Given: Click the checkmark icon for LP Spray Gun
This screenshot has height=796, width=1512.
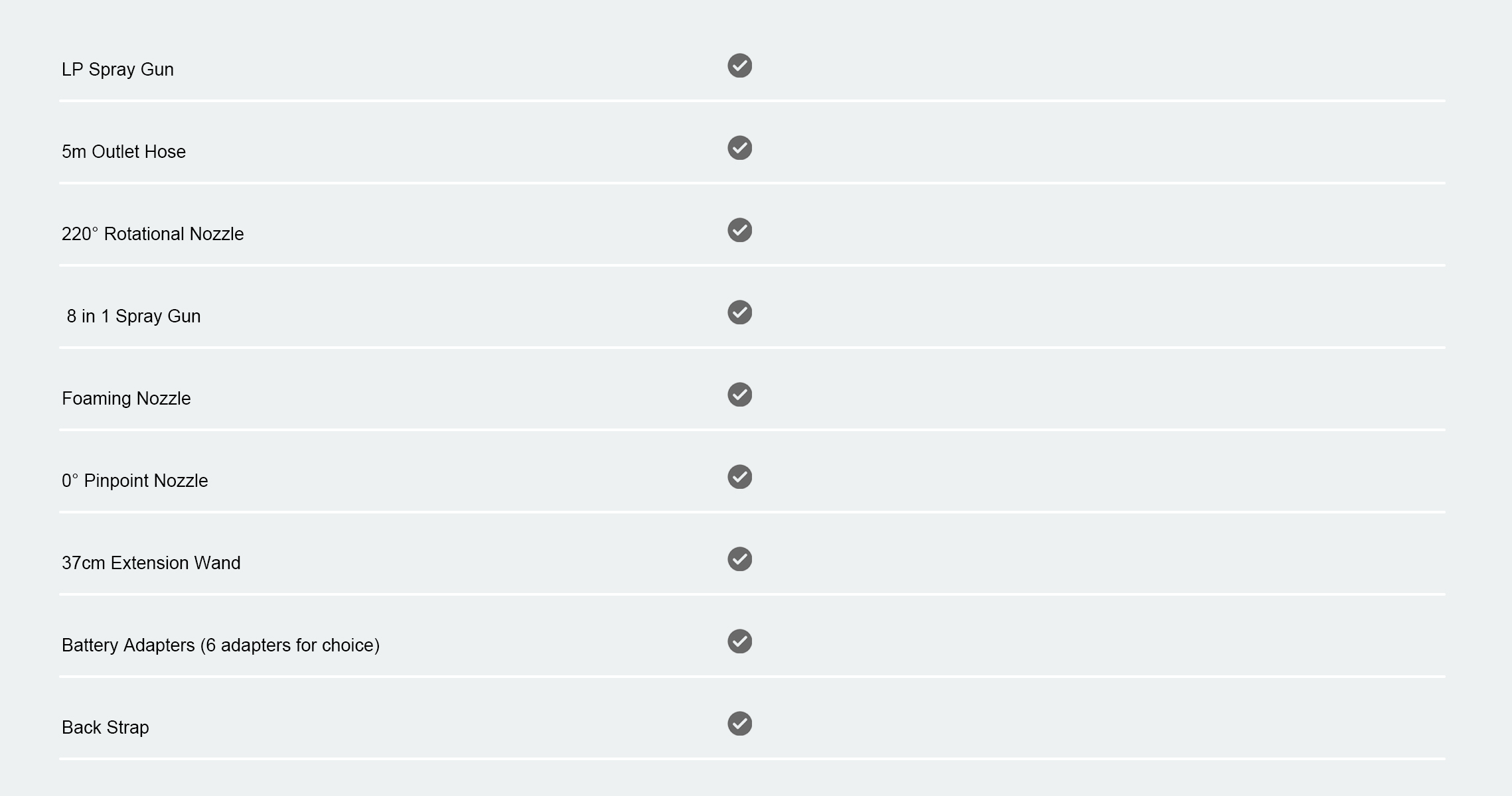Looking at the screenshot, I should pos(739,66).
